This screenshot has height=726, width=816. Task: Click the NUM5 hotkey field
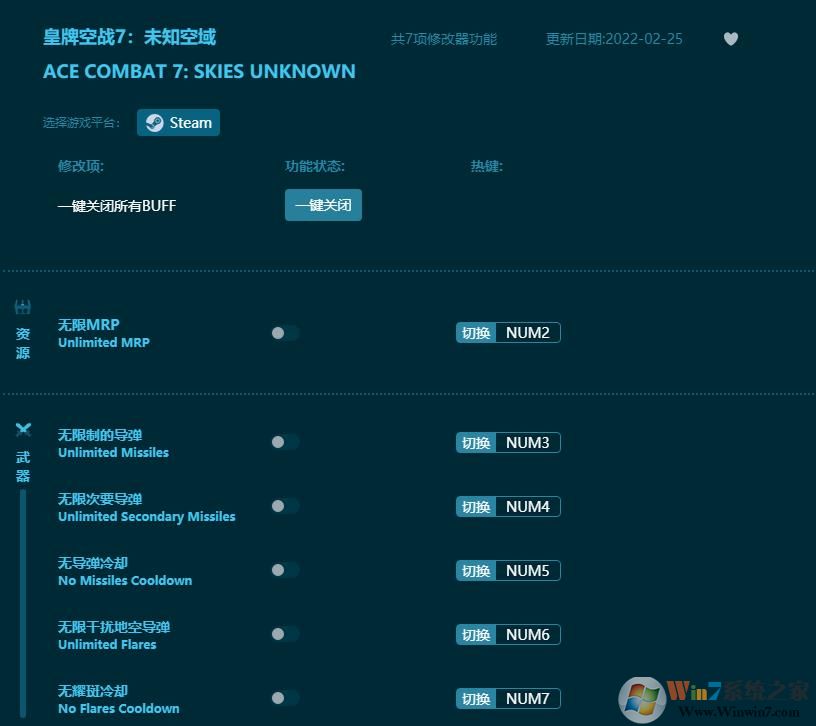point(528,570)
